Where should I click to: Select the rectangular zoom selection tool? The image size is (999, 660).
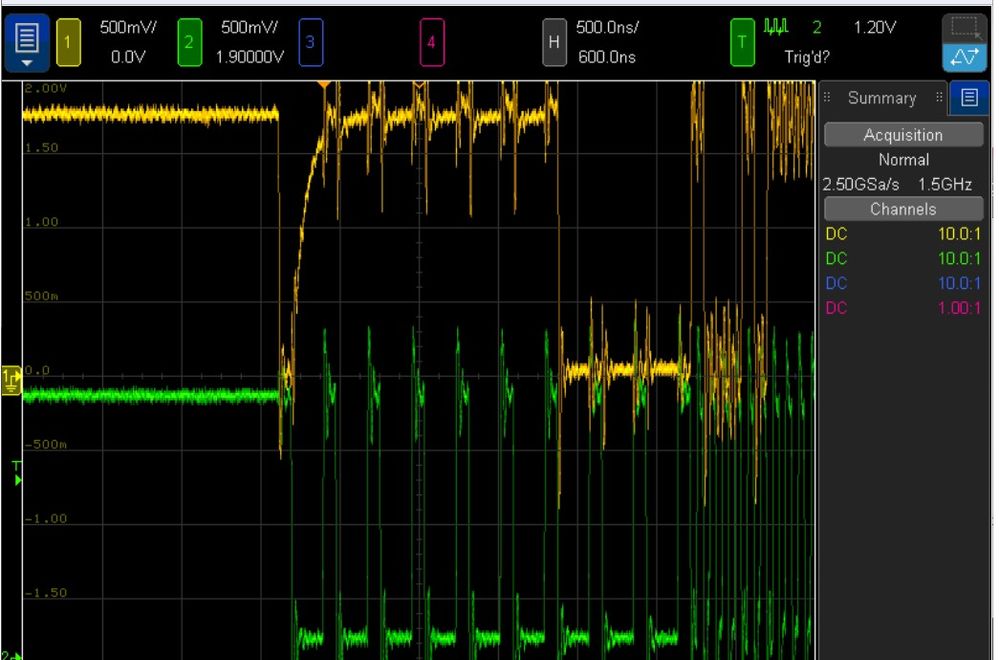click(964, 25)
